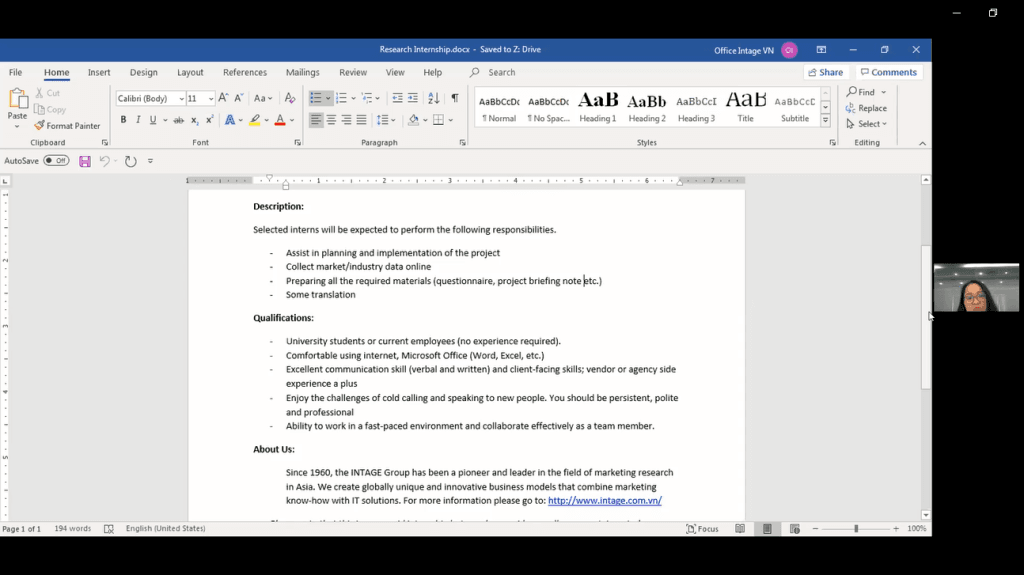Shrink font size with decrease button
The height and width of the screenshot is (575, 1024).
(x=239, y=98)
